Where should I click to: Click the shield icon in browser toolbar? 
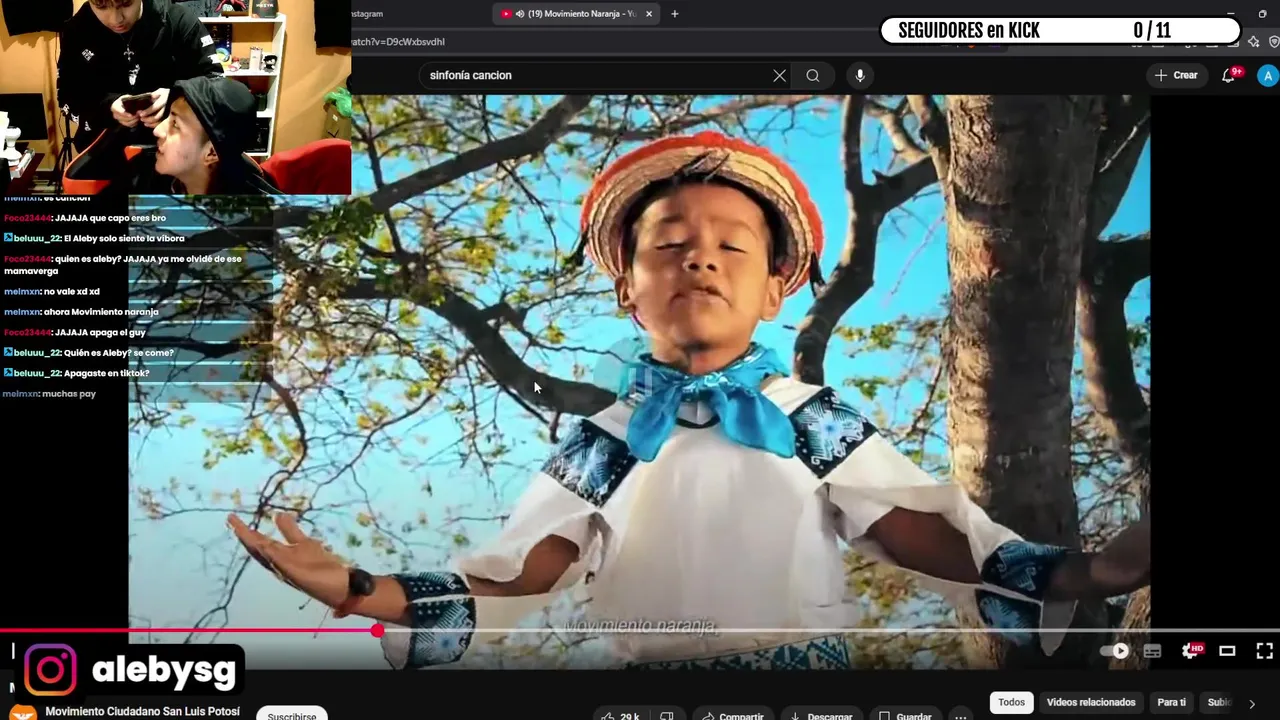[1273, 42]
